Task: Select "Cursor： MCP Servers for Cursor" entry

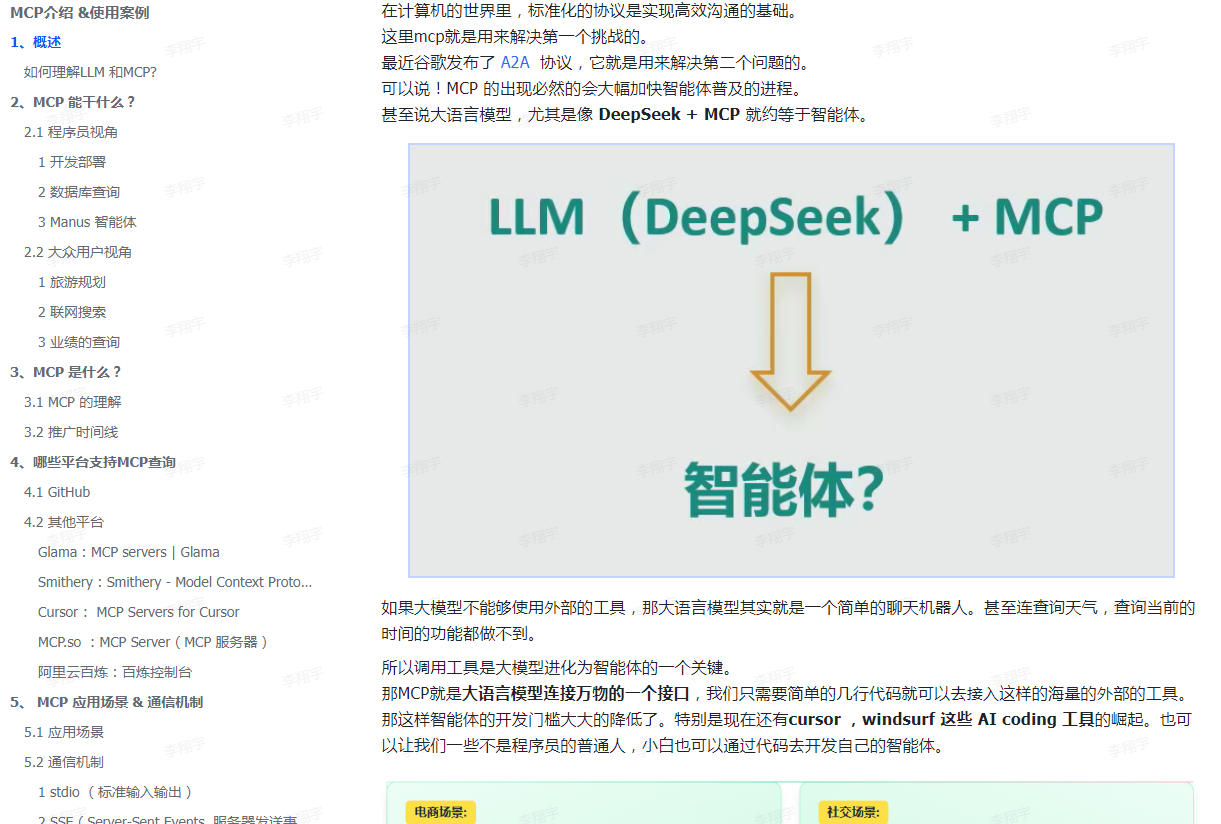Action: [x=139, y=612]
